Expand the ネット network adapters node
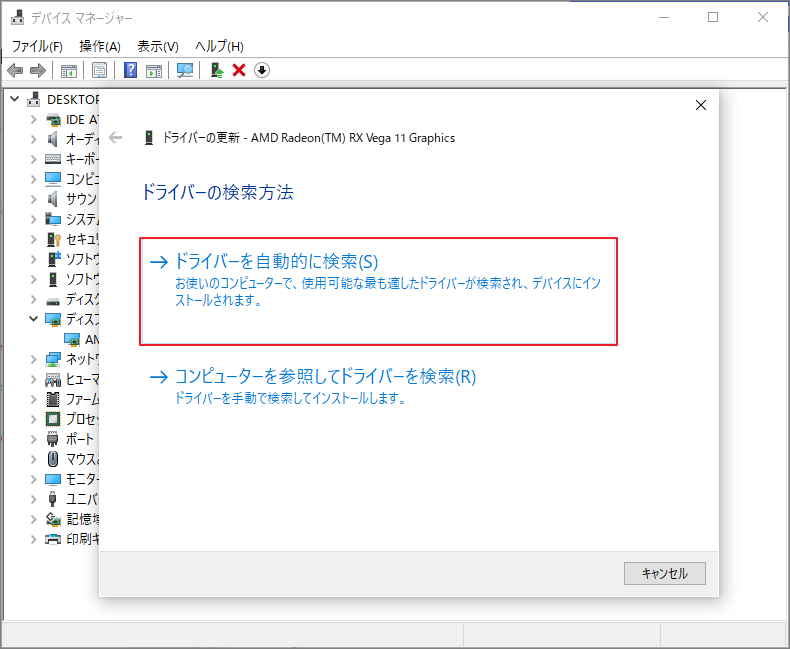The width and height of the screenshot is (790, 649). 34,359
